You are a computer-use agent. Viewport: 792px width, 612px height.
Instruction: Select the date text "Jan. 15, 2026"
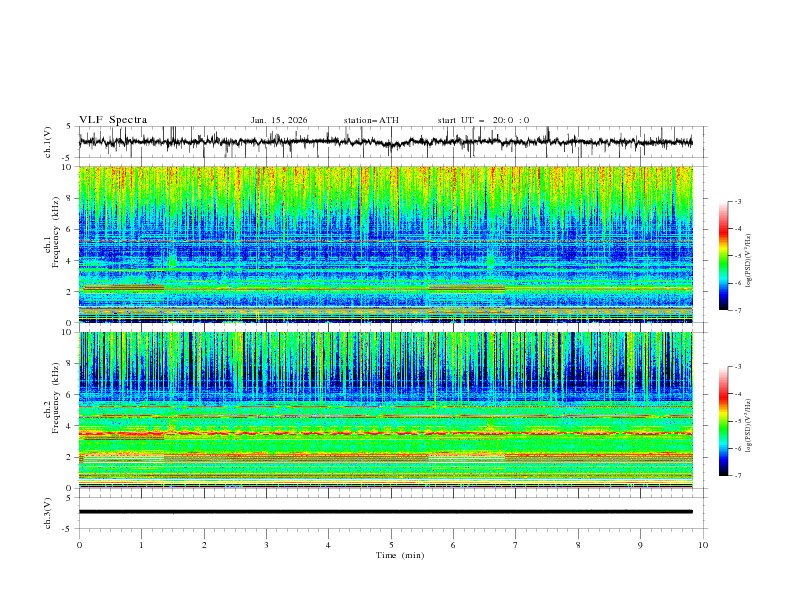tap(279, 120)
